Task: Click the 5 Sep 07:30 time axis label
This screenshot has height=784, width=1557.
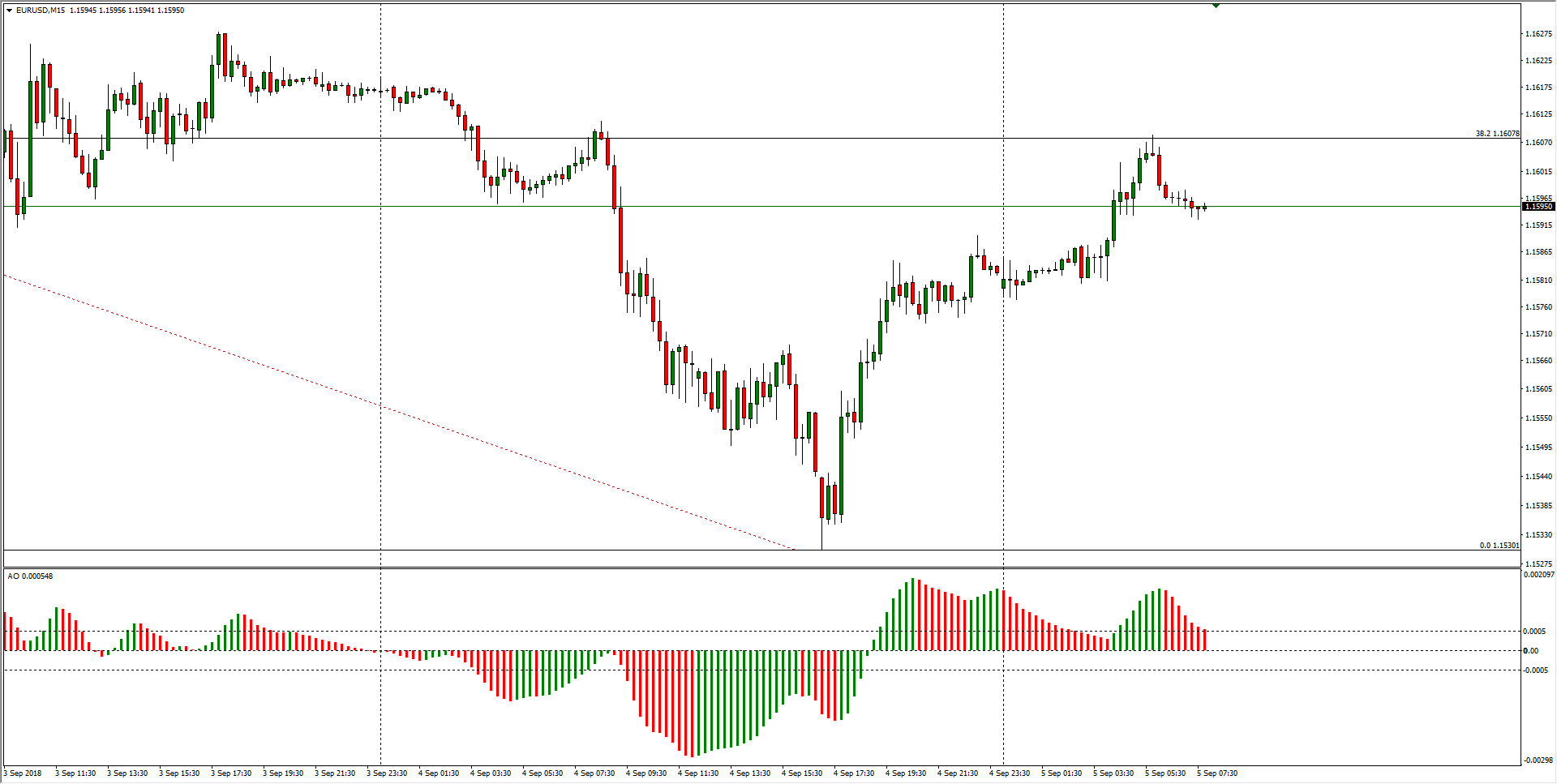Action: pyautogui.click(x=1217, y=773)
